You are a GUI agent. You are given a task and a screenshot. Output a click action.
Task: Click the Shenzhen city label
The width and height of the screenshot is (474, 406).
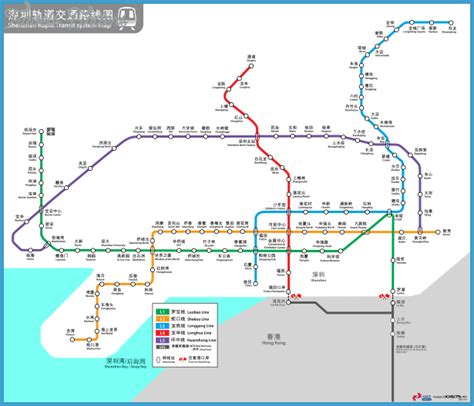click(318, 276)
